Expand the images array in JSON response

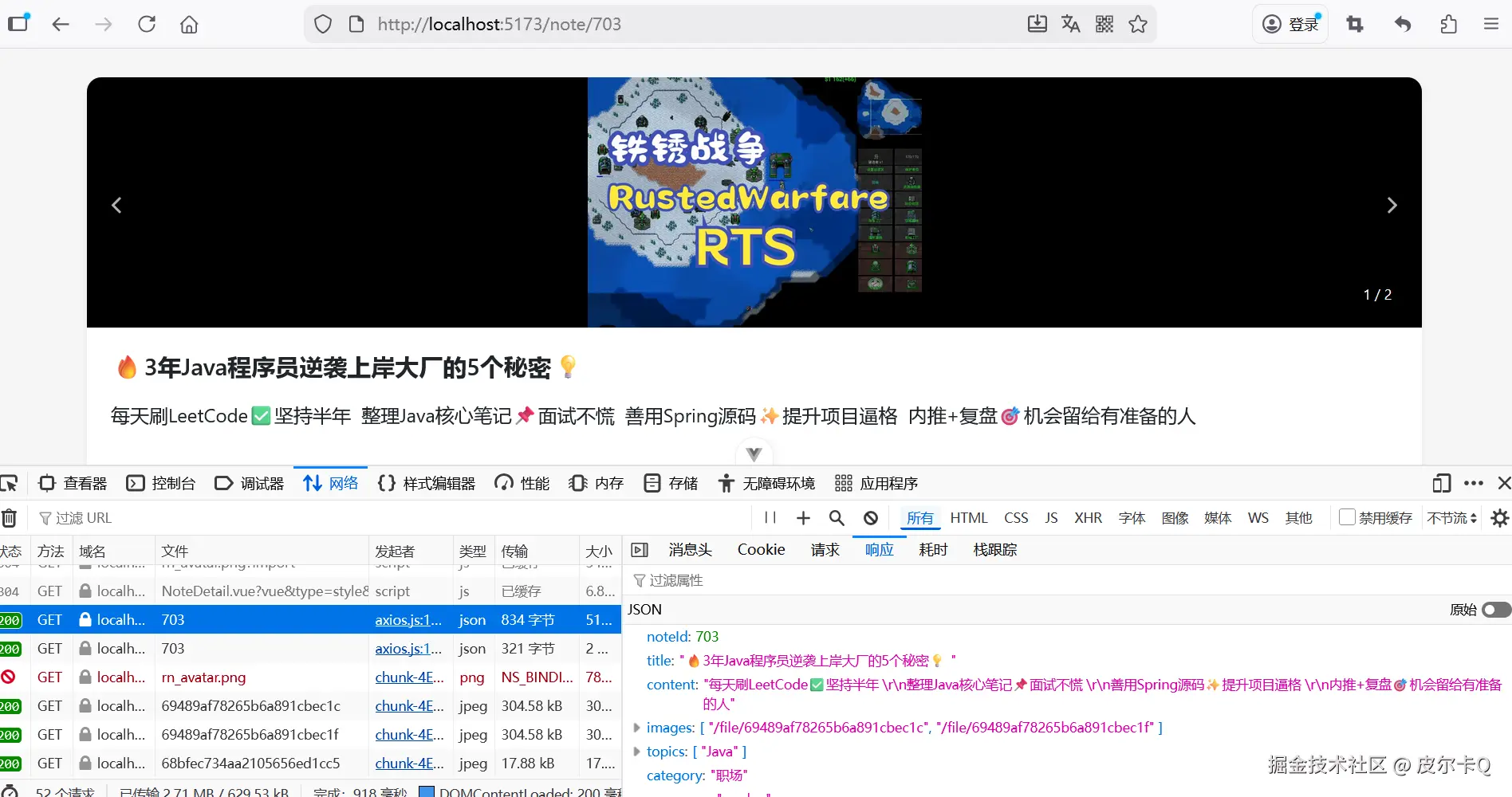(636, 728)
